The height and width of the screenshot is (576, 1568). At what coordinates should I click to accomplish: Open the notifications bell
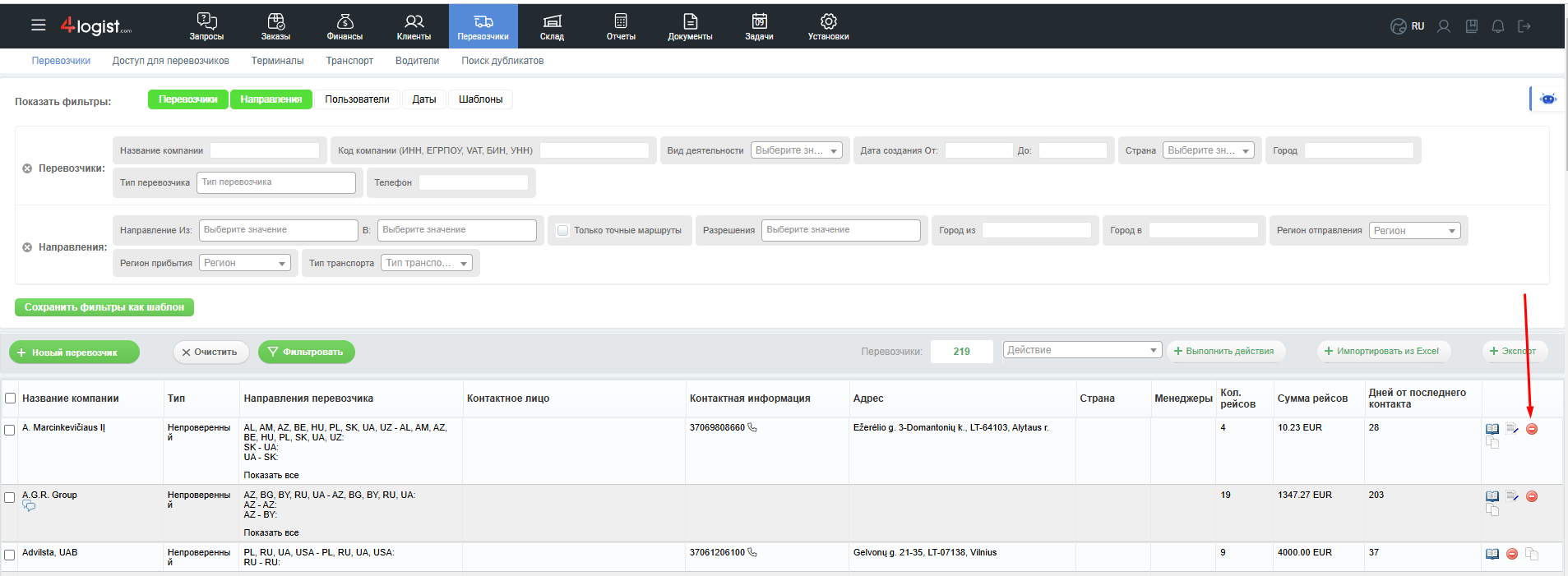tap(1498, 26)
